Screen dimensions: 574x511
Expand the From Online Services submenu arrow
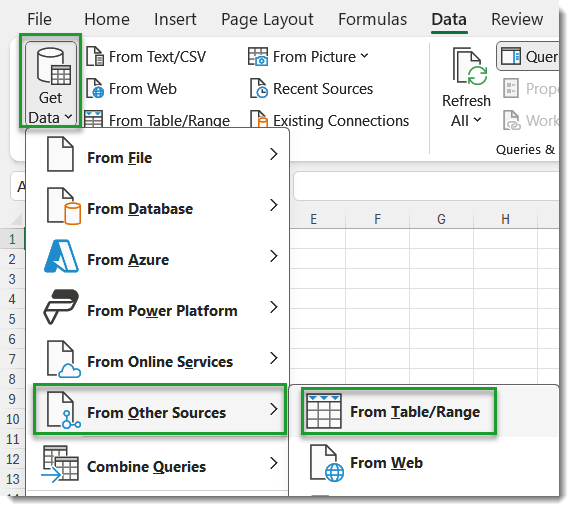(x=273, y=358)
